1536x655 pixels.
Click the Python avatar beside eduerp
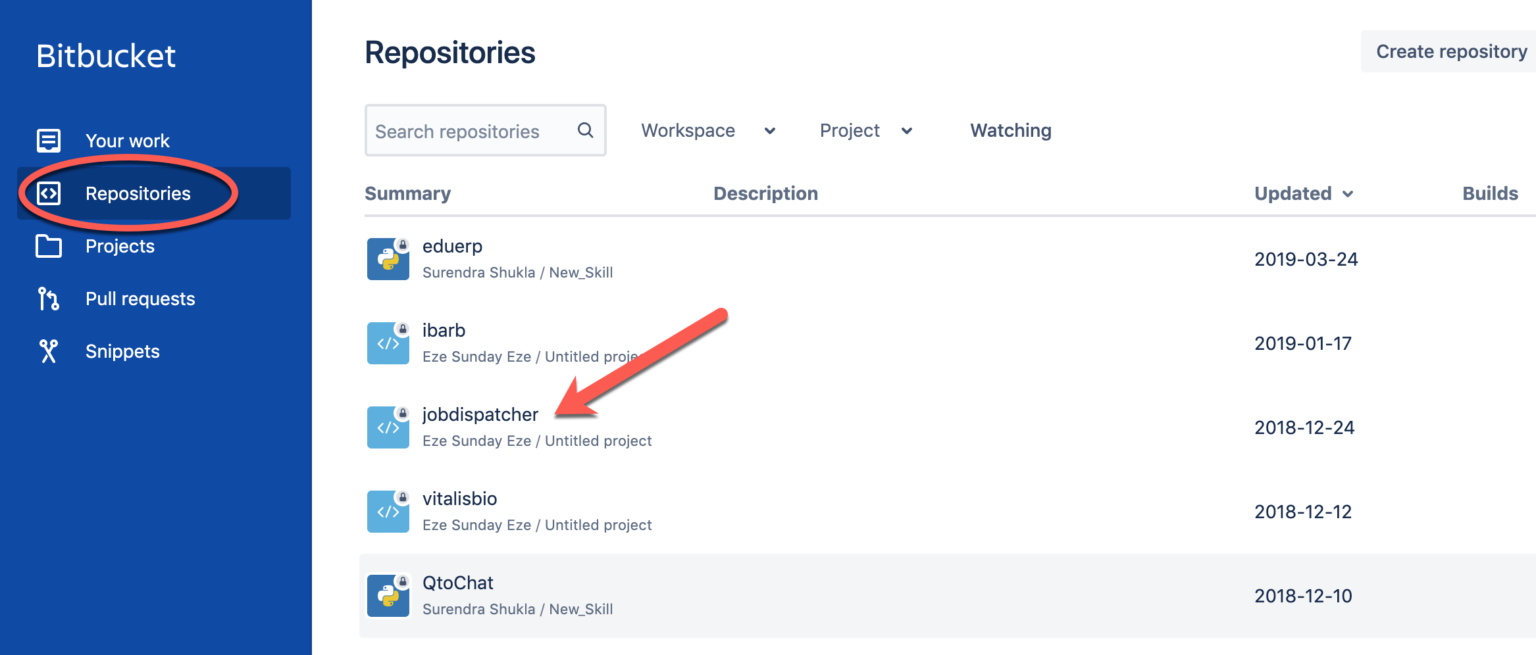pos(388,259)
